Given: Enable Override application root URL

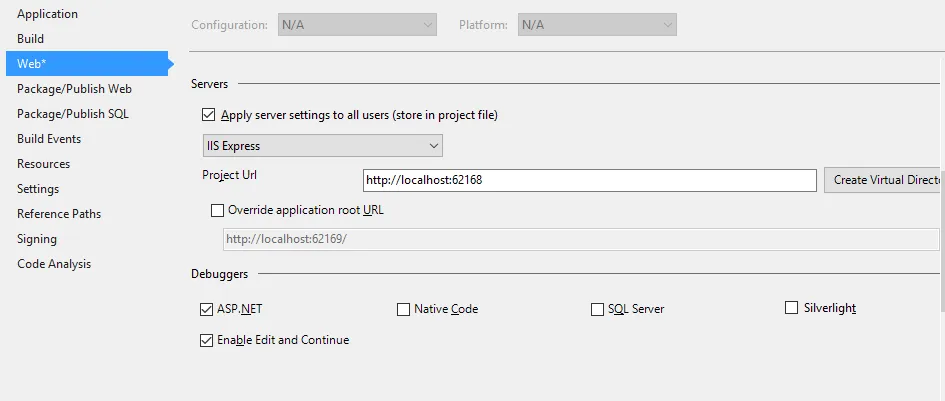Looking at the screenshot, I should tap(218, 210).
